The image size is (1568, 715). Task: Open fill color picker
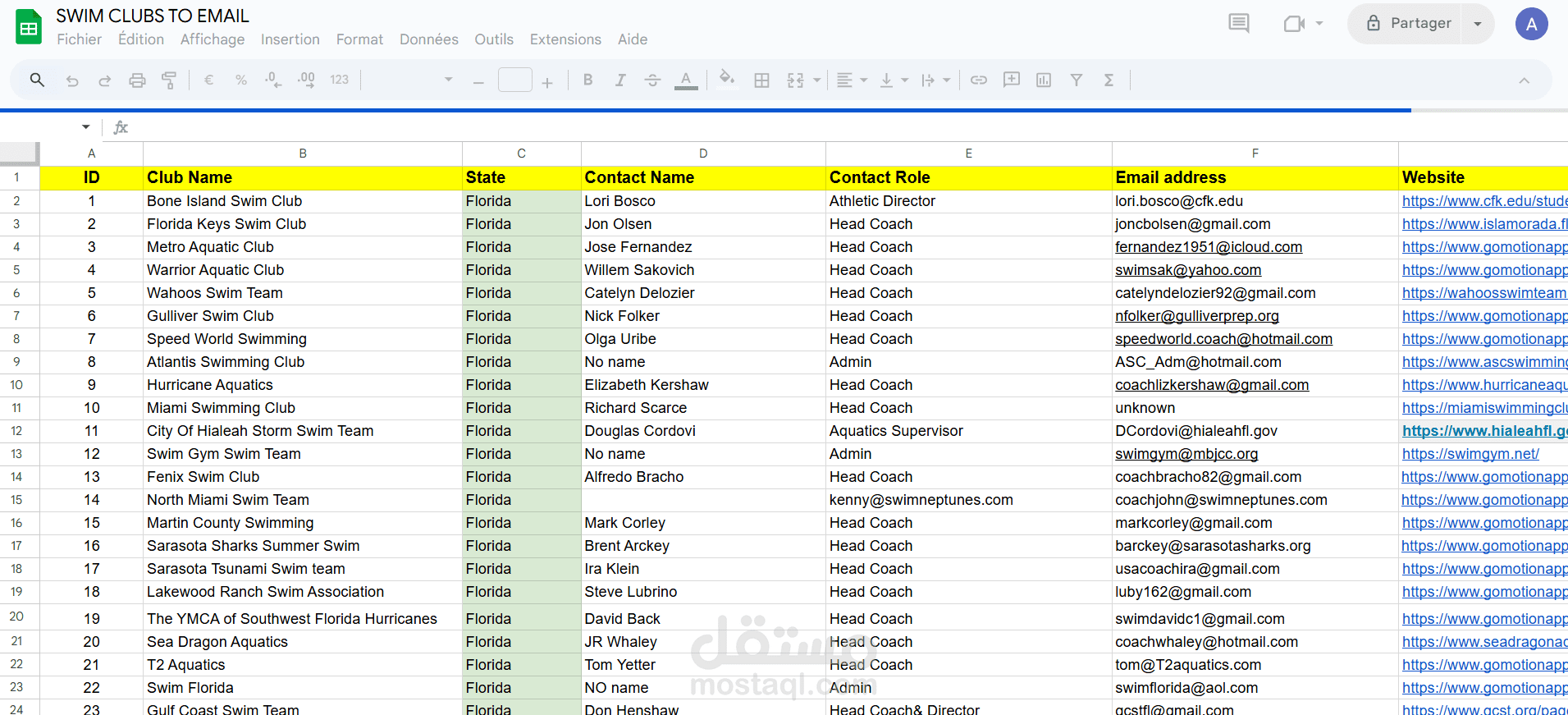726,80
